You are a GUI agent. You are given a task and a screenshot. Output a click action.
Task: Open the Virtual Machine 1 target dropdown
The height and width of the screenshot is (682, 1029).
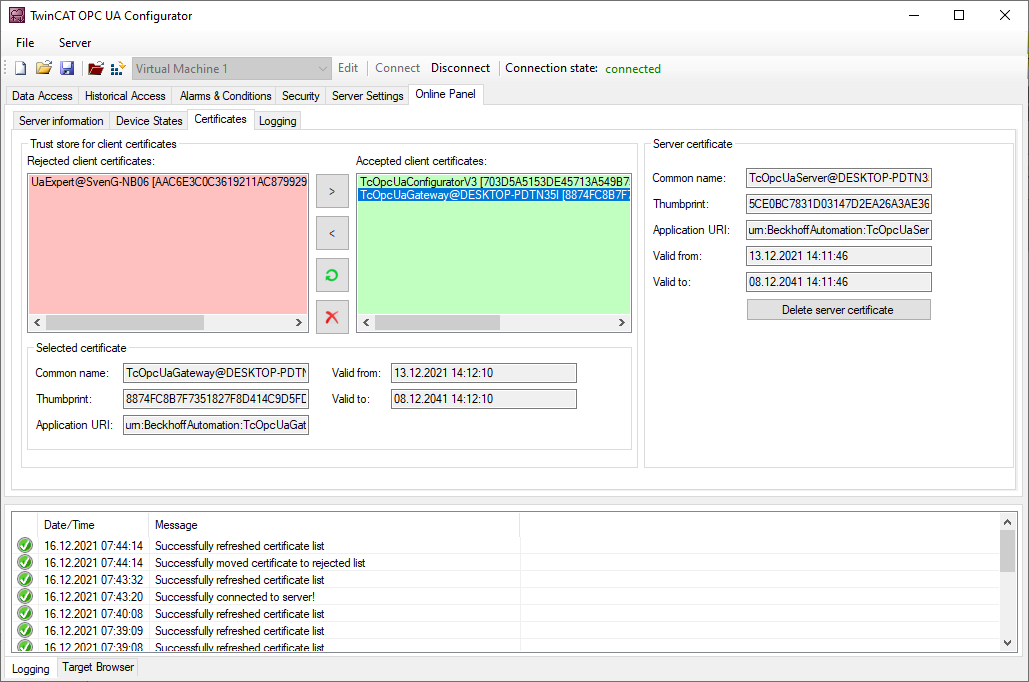[x=232, y=68]
